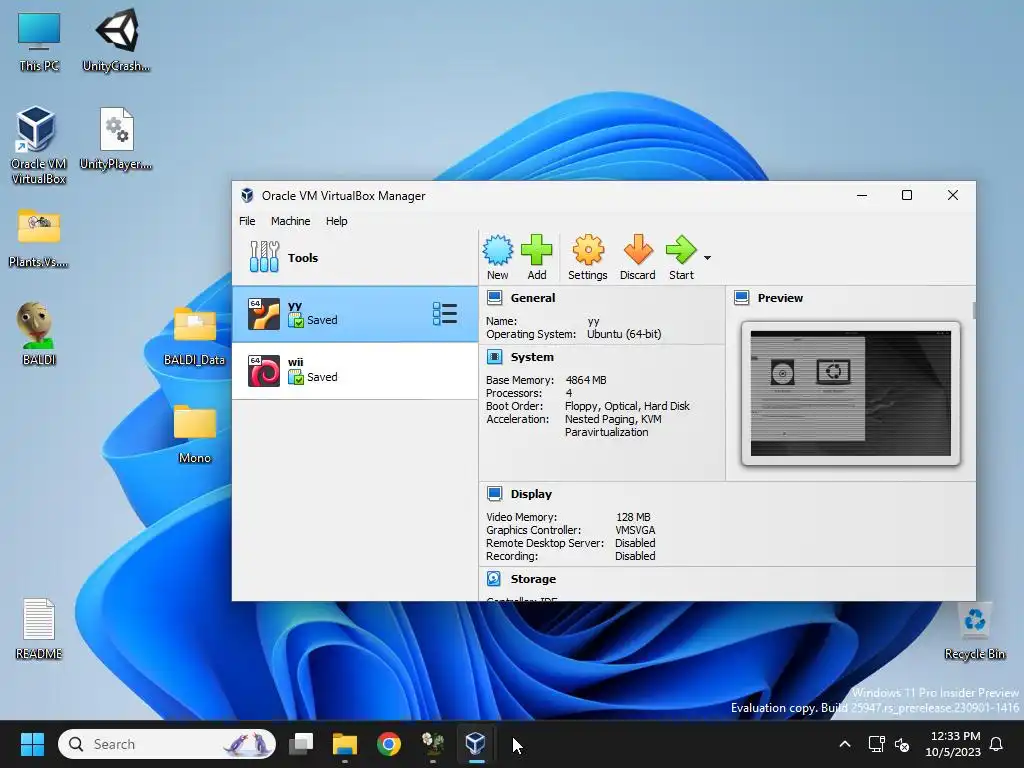Select the Mono folder on desktop
The height and width of the screenshot is (768, 1024).
195,434
